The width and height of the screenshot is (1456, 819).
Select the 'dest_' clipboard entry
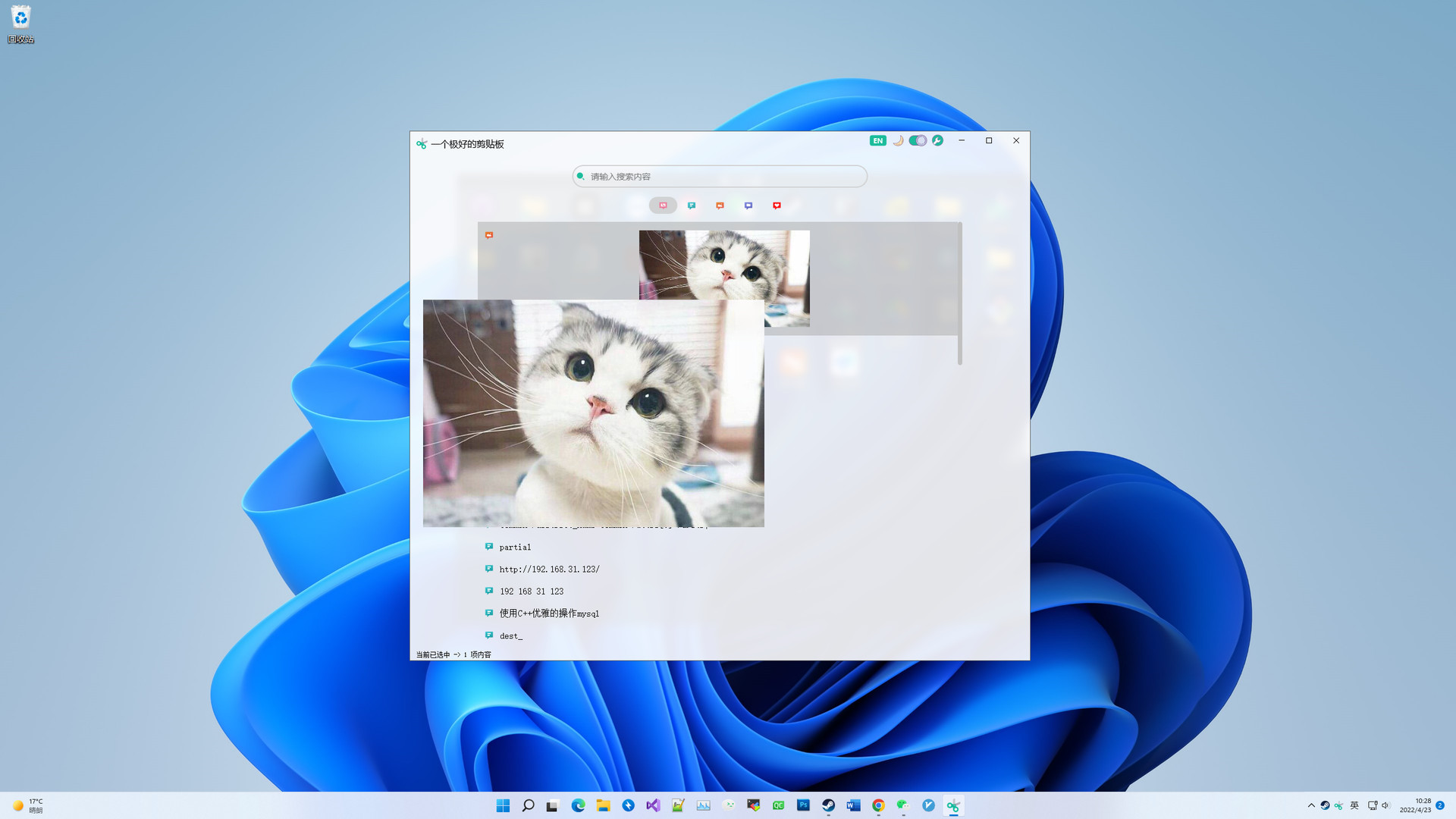coord(510,636)
